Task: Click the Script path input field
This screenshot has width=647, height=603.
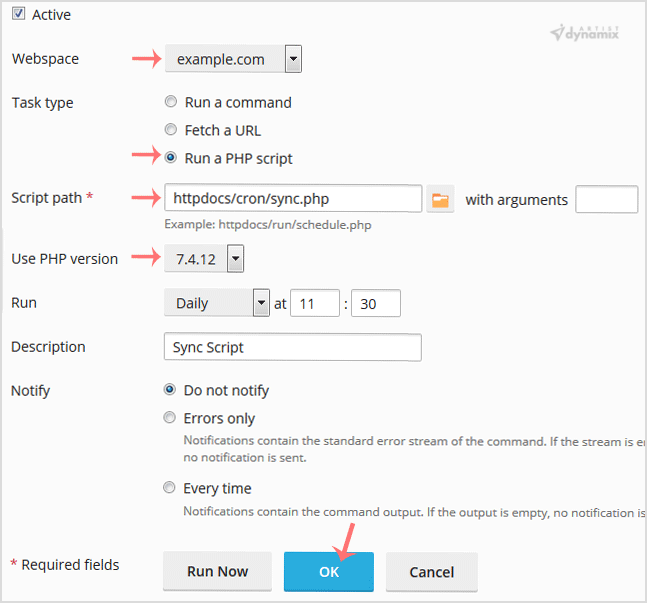Action: tap(291, 199)
